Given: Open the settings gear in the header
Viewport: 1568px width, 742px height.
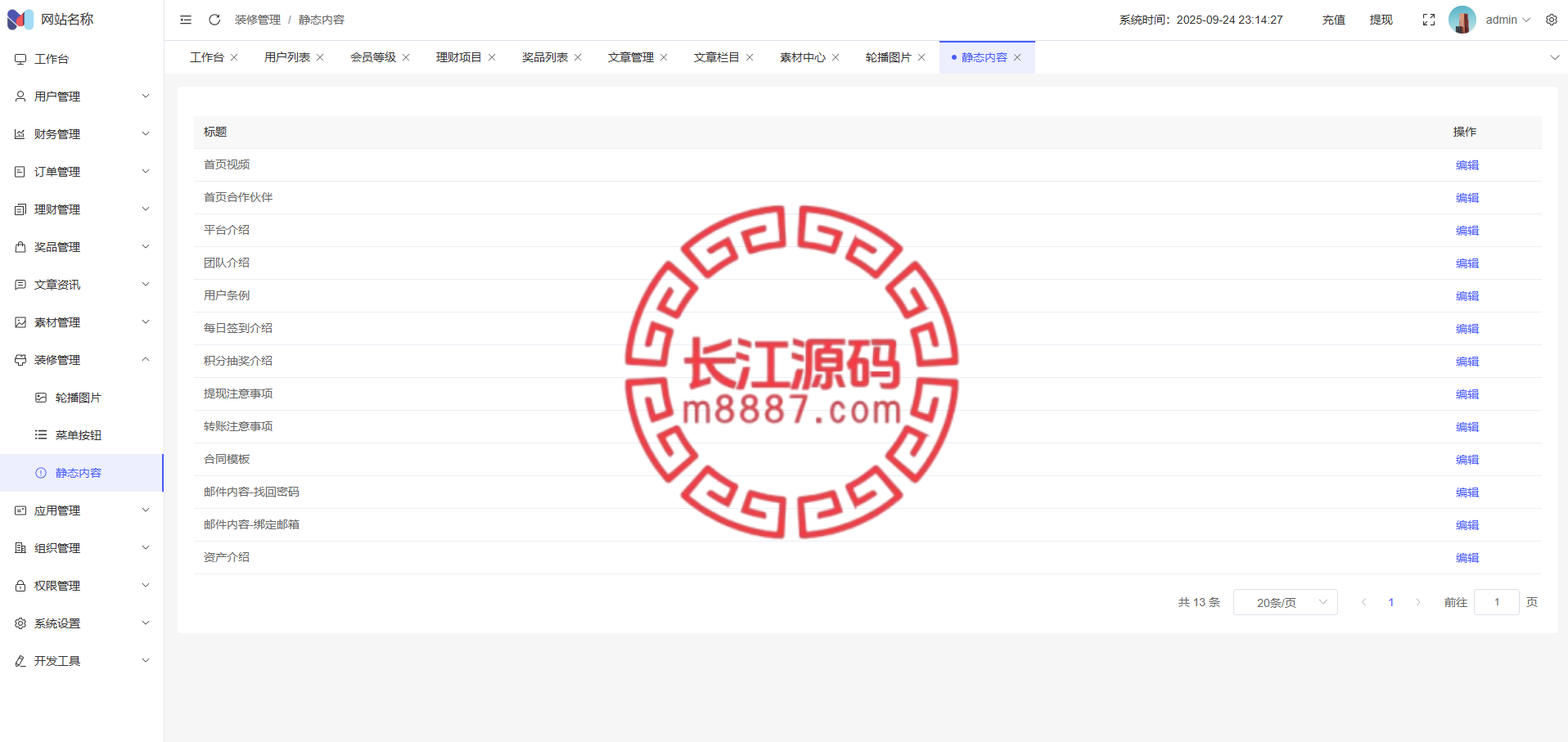Looking at the screenshot, I should [1552, 20].
